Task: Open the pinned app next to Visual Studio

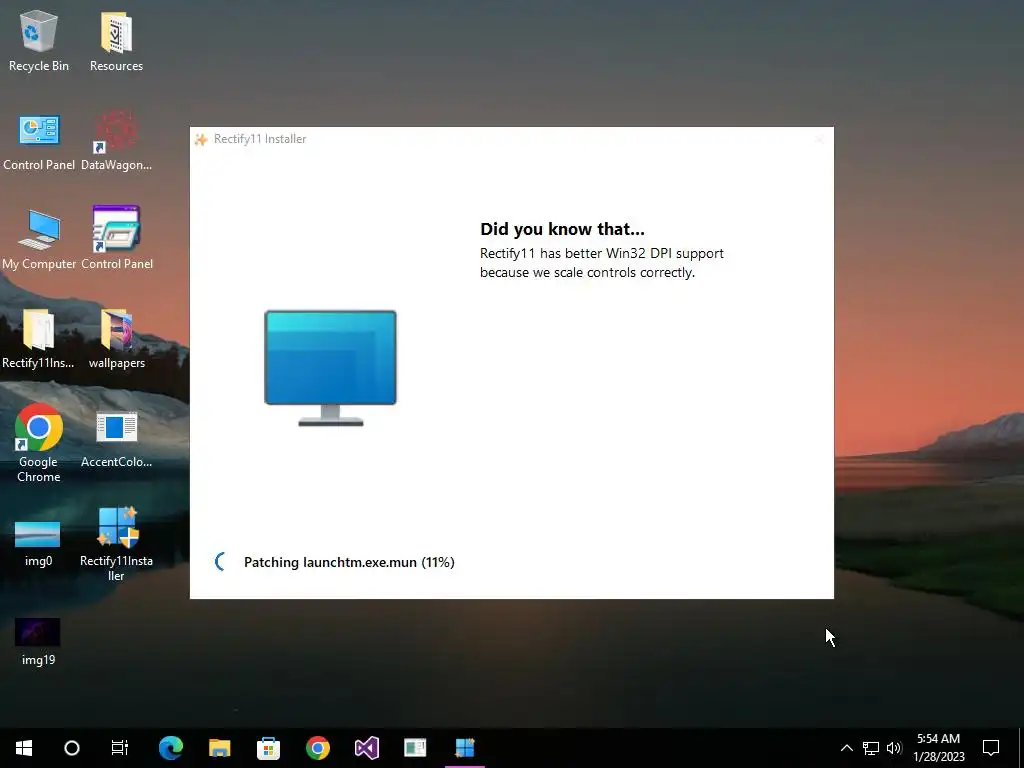Action: tap(415, 748)
